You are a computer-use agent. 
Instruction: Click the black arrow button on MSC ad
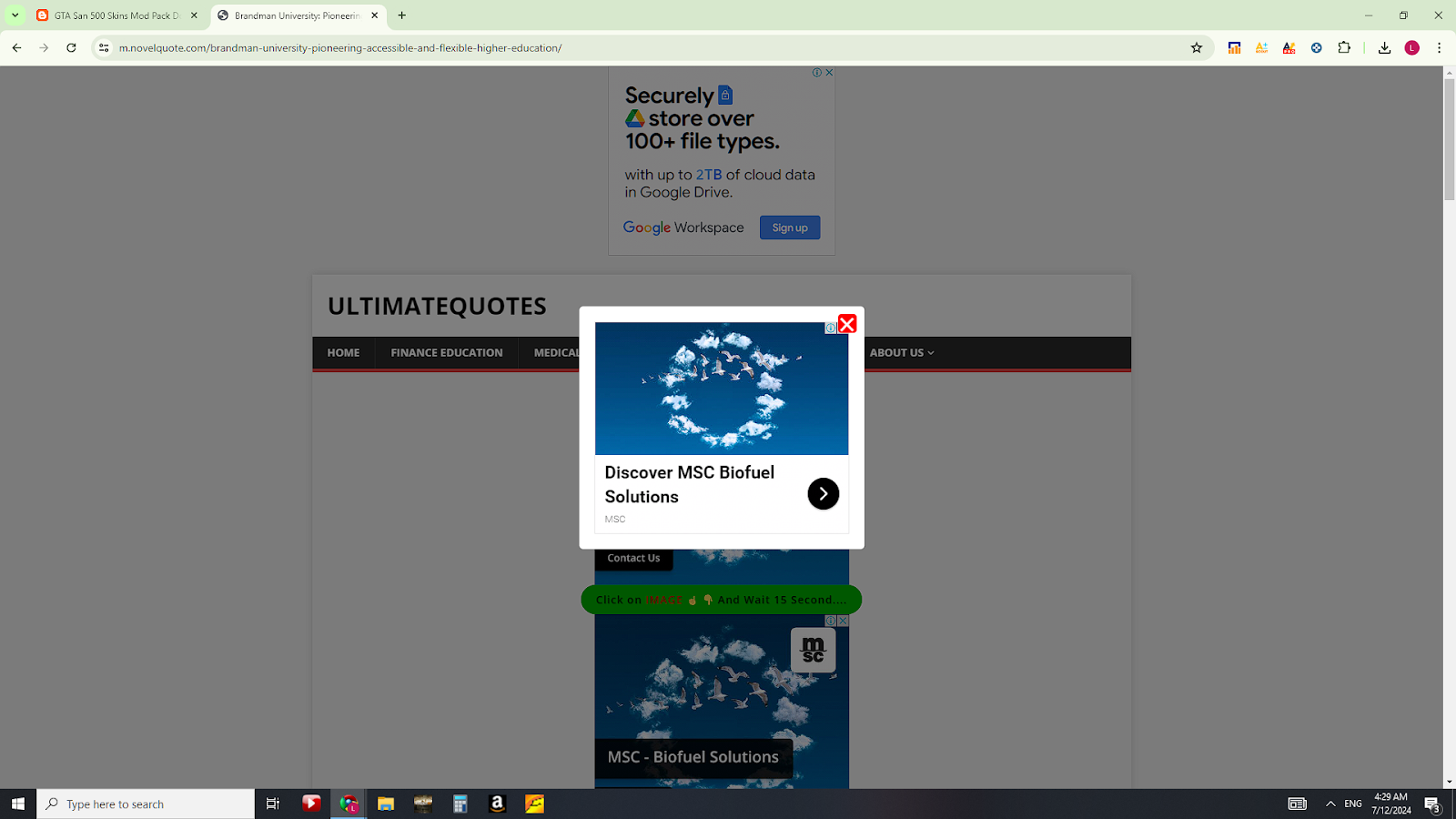(824, 493)
